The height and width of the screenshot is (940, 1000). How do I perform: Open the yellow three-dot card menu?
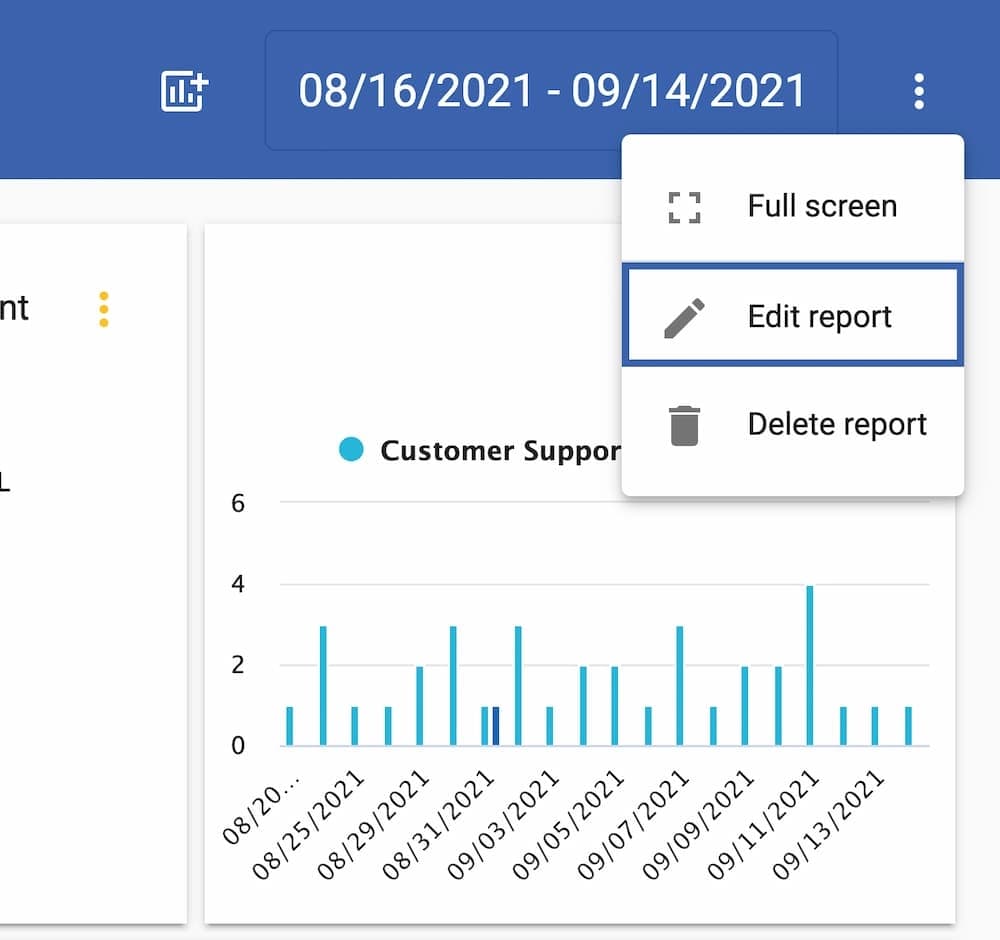103,309
